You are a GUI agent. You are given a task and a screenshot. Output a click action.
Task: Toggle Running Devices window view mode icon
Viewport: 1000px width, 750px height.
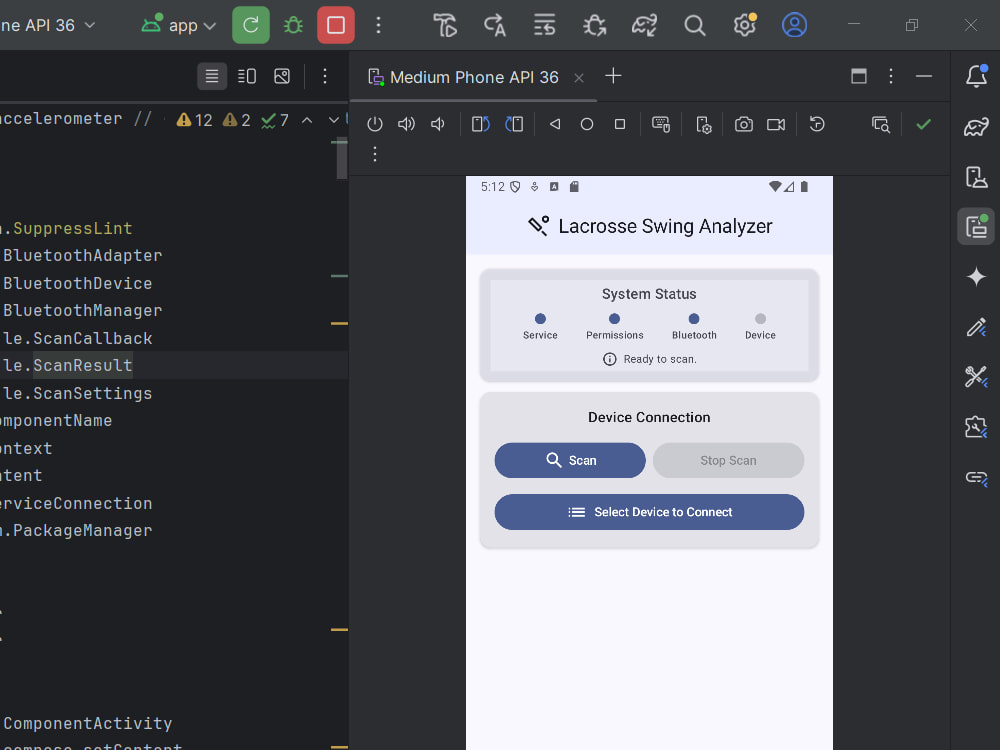(858, 77)
